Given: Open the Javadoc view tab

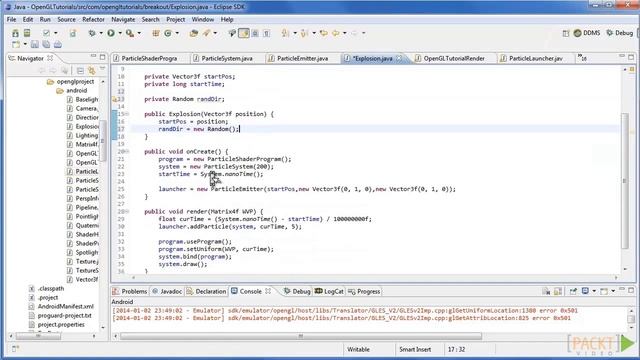Looking at the screenshot, I should click(167, 291).
